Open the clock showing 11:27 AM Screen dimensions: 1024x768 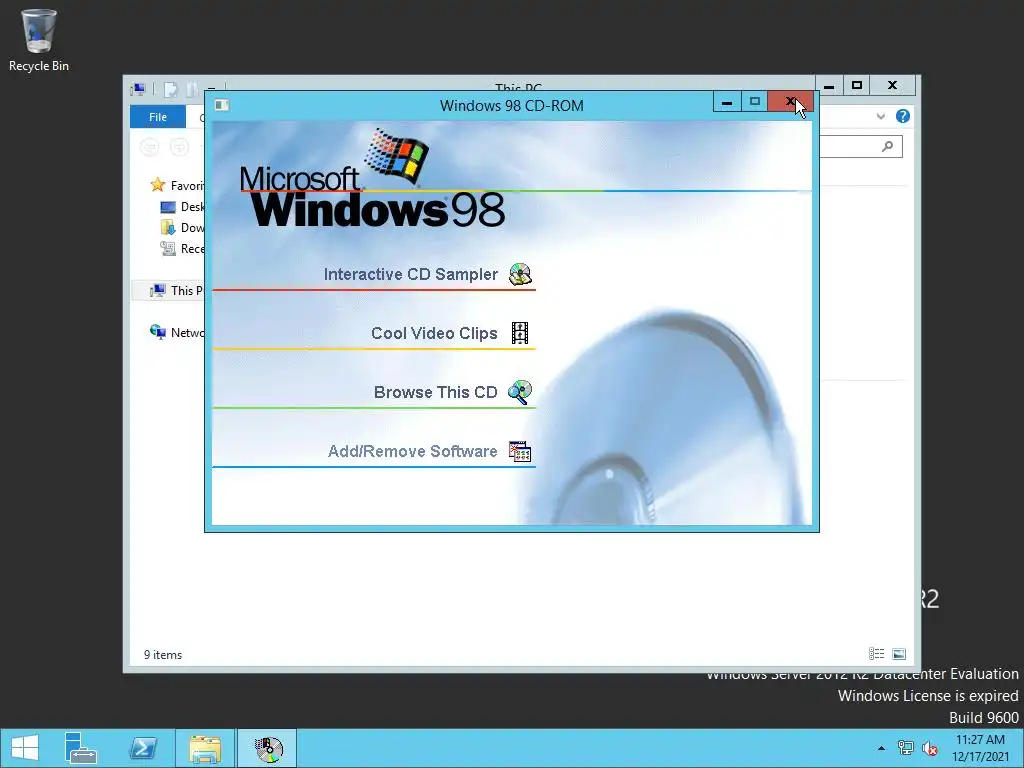980,748
